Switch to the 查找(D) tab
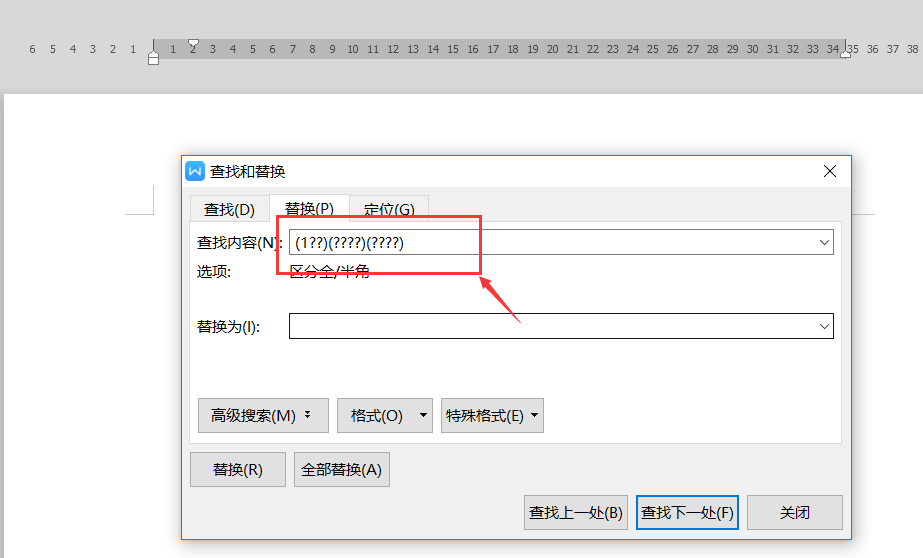The height and width of the screenshot is (558, 923). 229,209
